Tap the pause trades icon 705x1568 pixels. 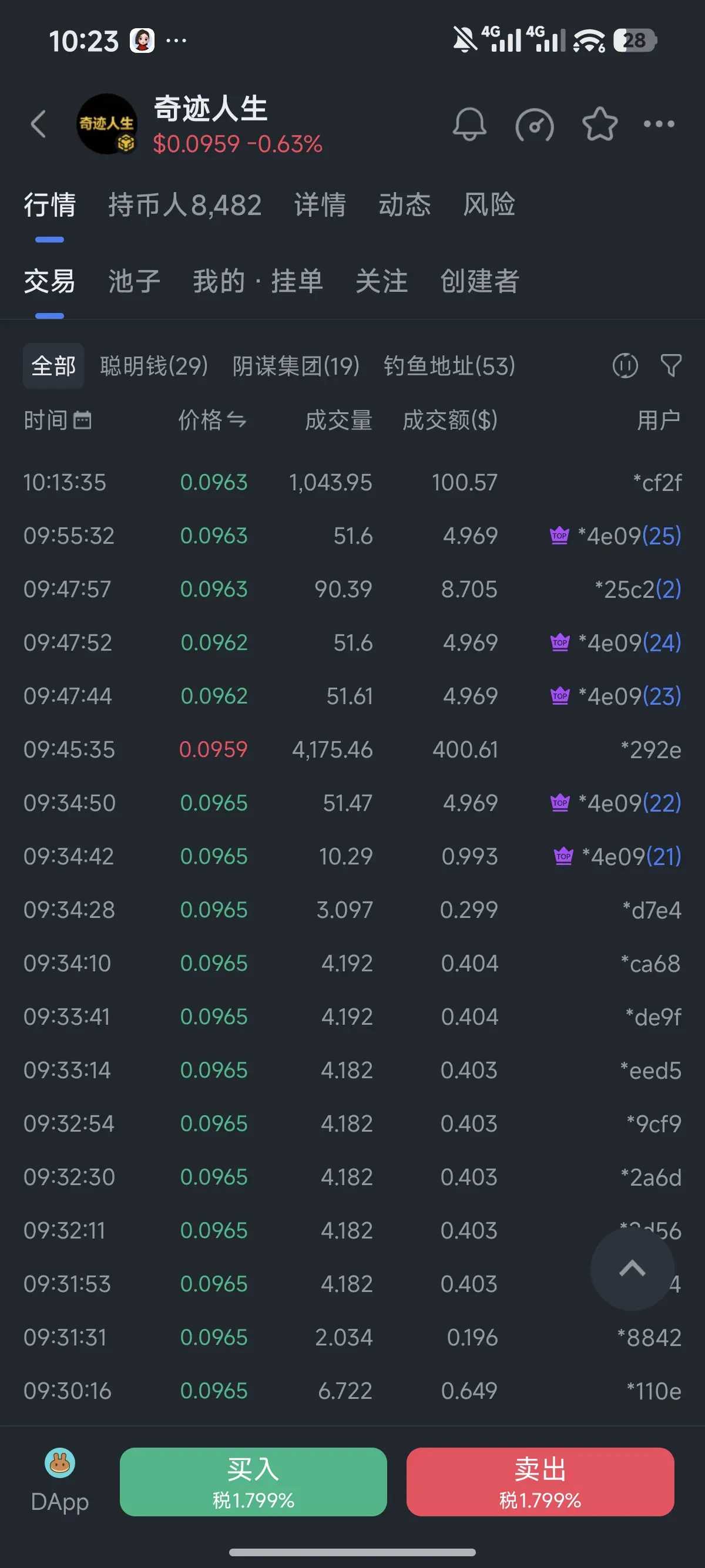tap(625, 366)
